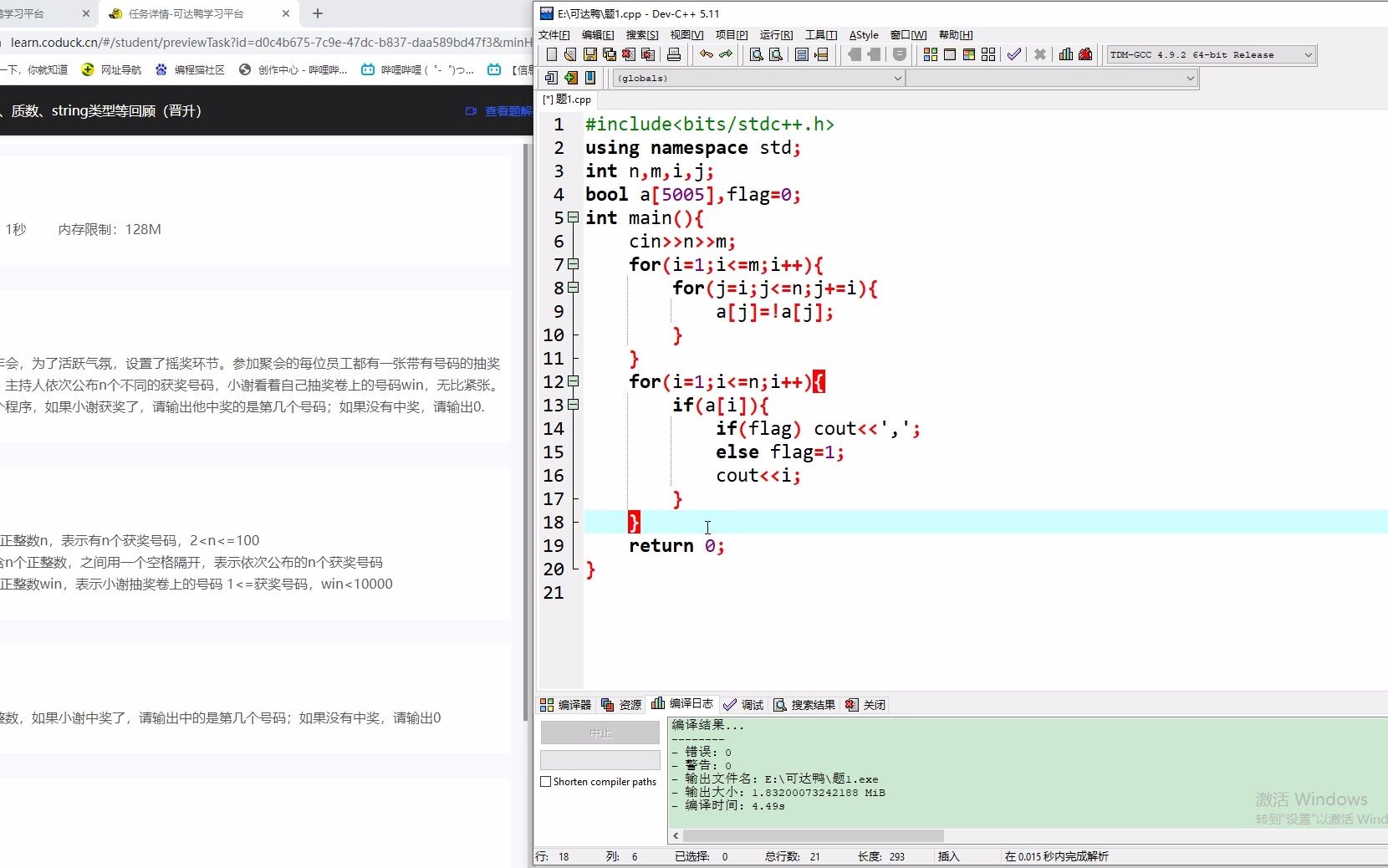Open the 工具[T] menu
Viewport: 1388px width, 868px height.
tap(821, 35)
